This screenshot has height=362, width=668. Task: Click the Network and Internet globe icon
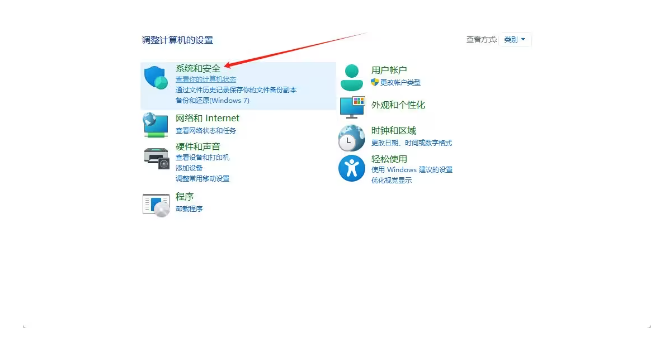click(155, 125)
